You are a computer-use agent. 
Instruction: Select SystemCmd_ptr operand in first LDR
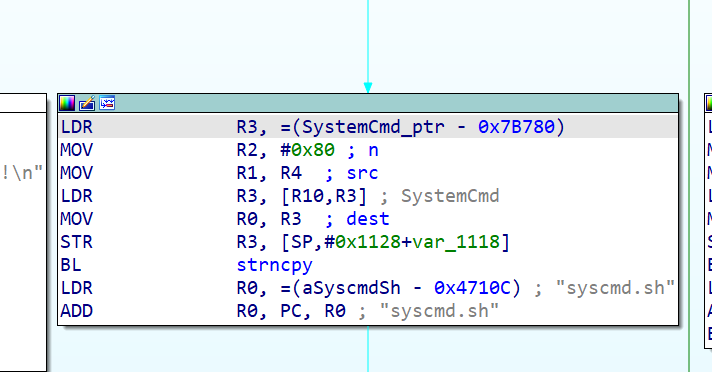click(373, 127)
